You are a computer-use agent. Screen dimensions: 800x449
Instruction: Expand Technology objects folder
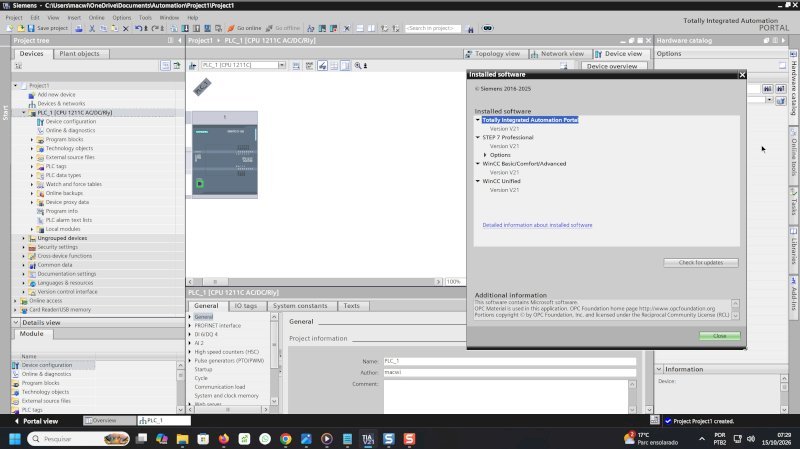pos(32,148)
